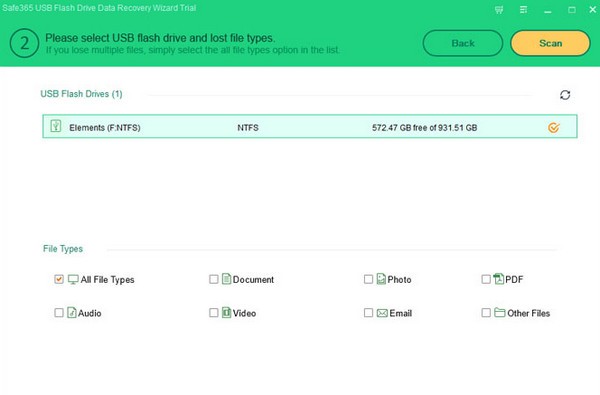Click the orange selected checkmark on Elements drive
The height and width of the screenshot is (395, 600).
[x=554, y=127]
